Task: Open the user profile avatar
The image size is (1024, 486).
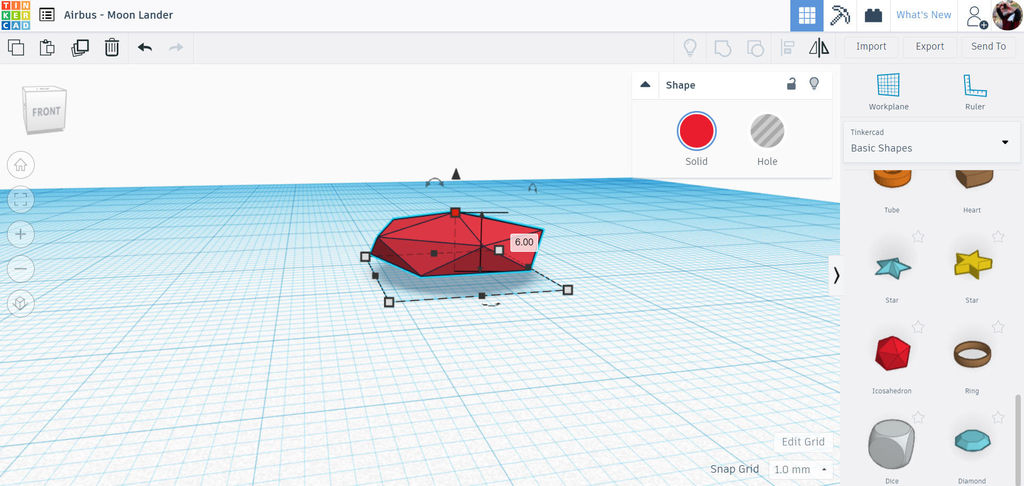Action: (x=1008, y=15)
